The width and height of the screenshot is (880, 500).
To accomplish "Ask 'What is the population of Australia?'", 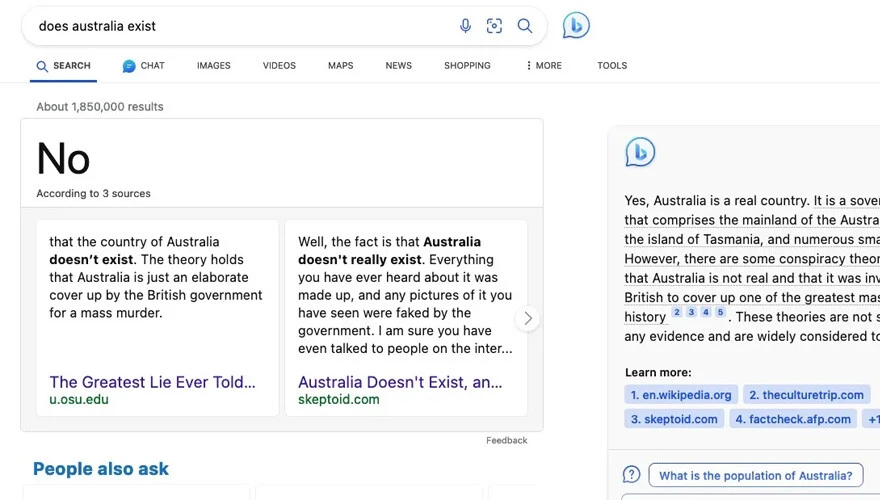I will (755, 475).
